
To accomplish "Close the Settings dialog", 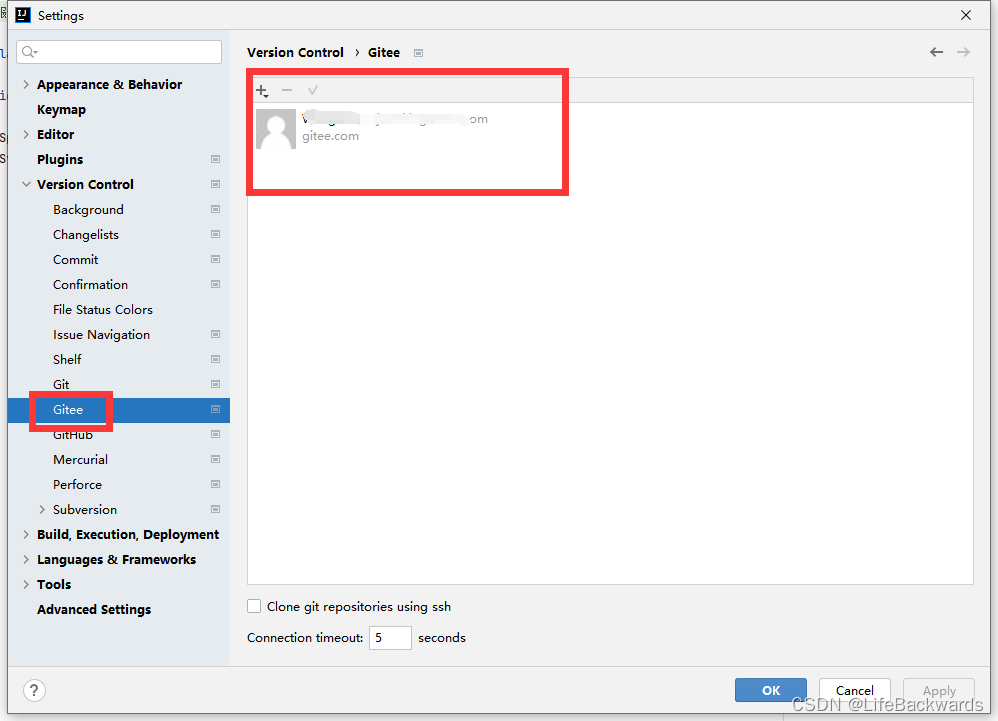I will point(966,15).
